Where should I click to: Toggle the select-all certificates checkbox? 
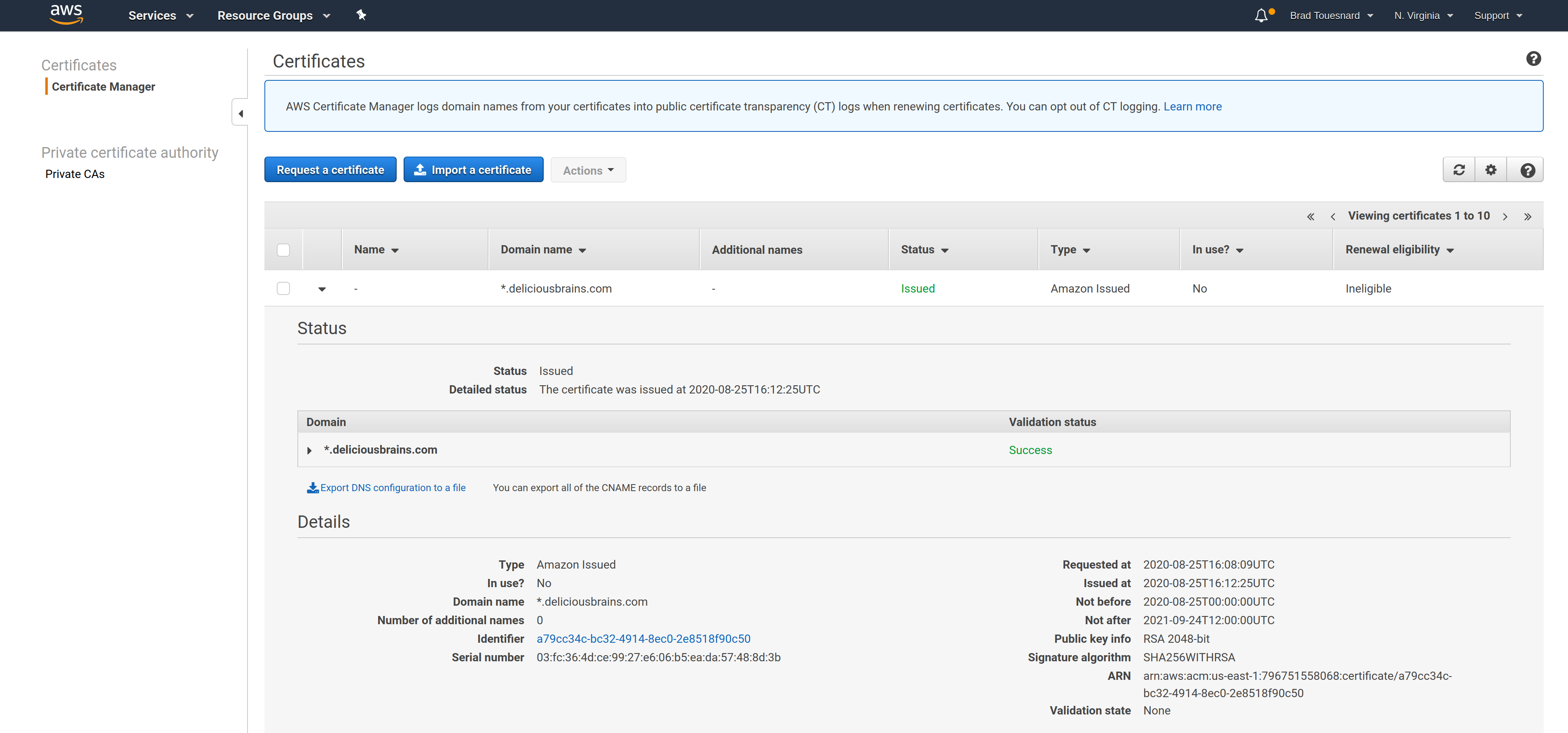click(x=283, y=250)
